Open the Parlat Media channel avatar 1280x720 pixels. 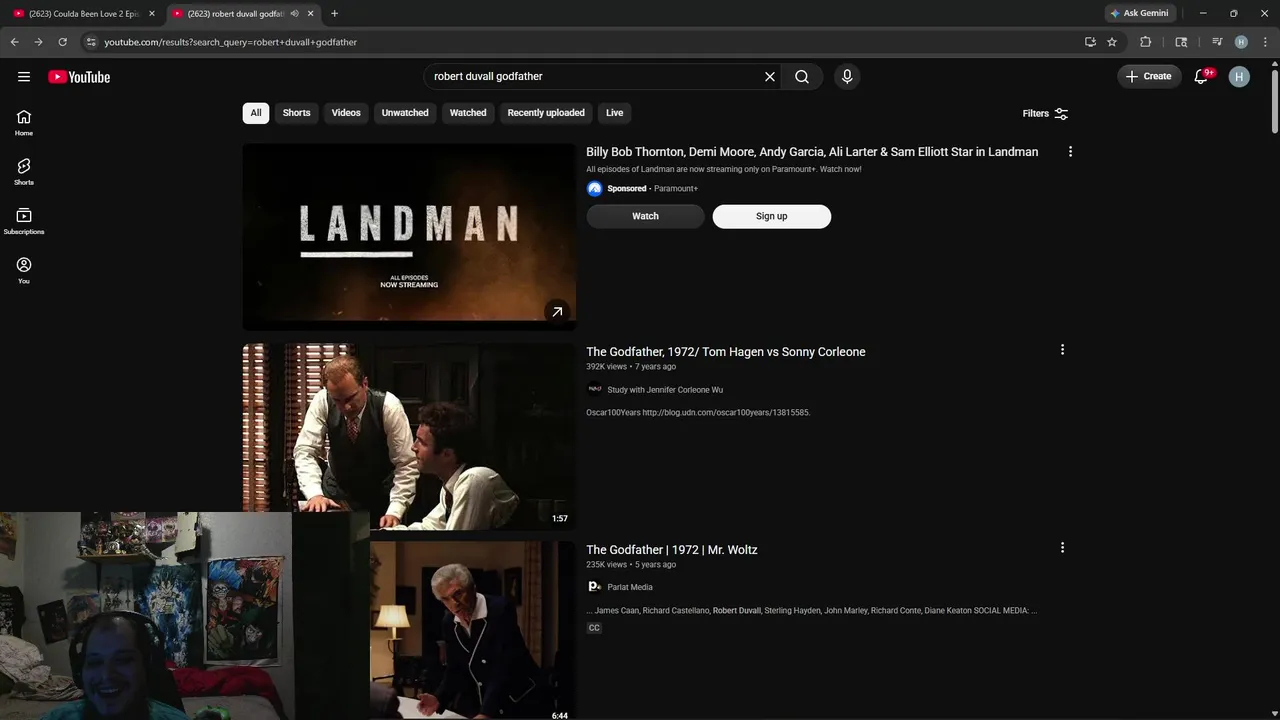[x=595, y=587]
